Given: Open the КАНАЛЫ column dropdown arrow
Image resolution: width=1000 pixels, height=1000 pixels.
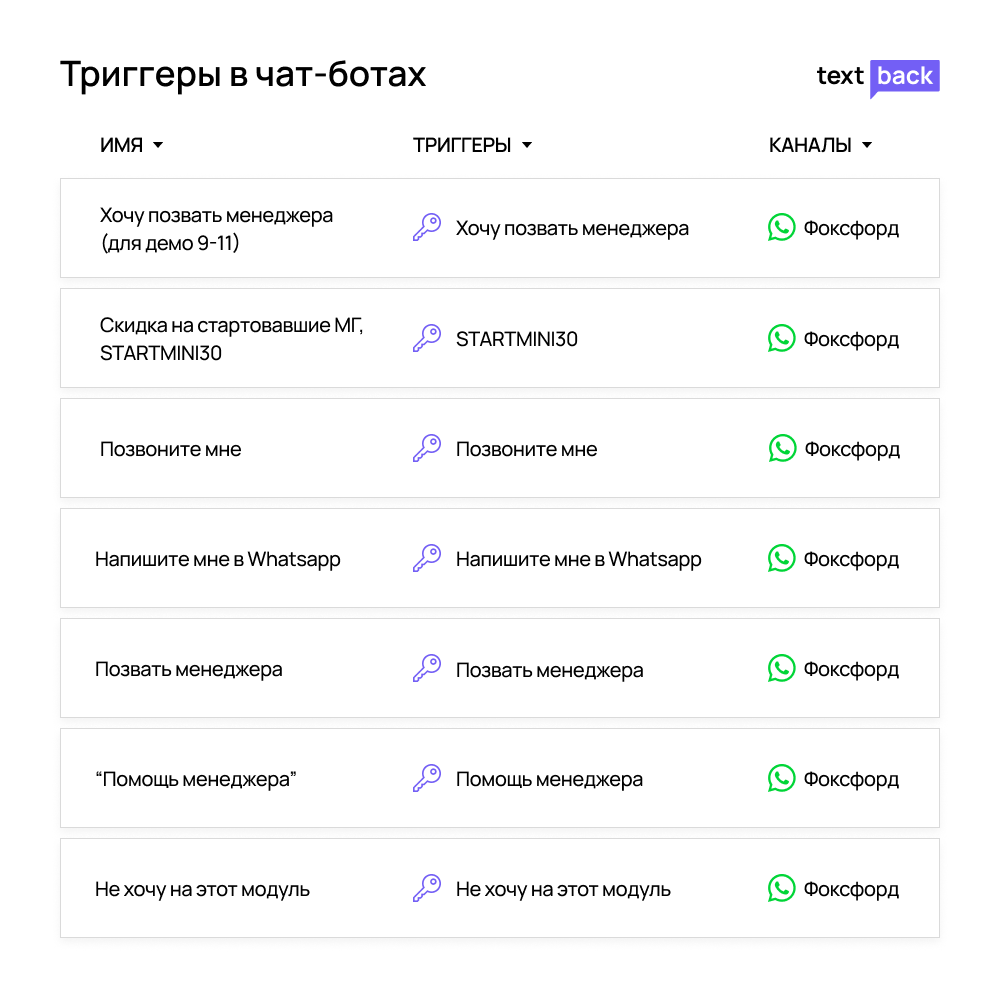Looking at the screenshot, I should pyautogui.click(x=867, y=145).
